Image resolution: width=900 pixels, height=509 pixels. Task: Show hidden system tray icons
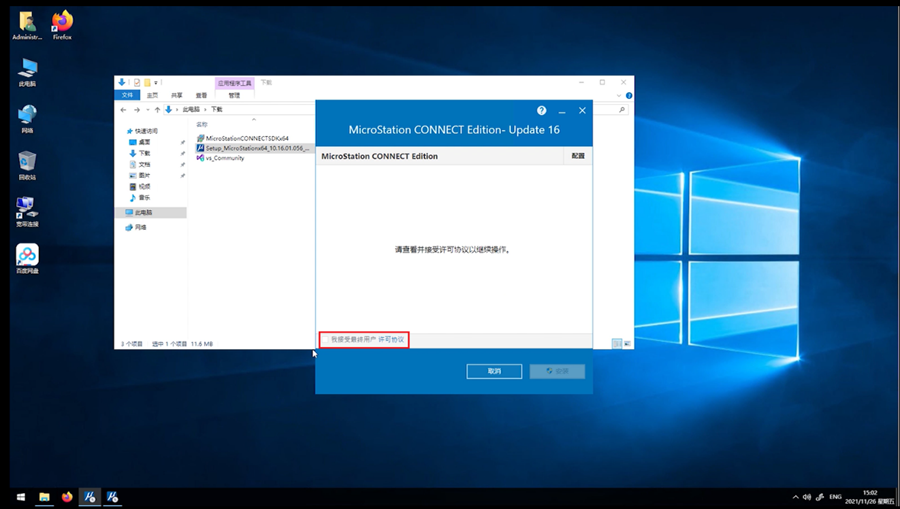(796, 497)
